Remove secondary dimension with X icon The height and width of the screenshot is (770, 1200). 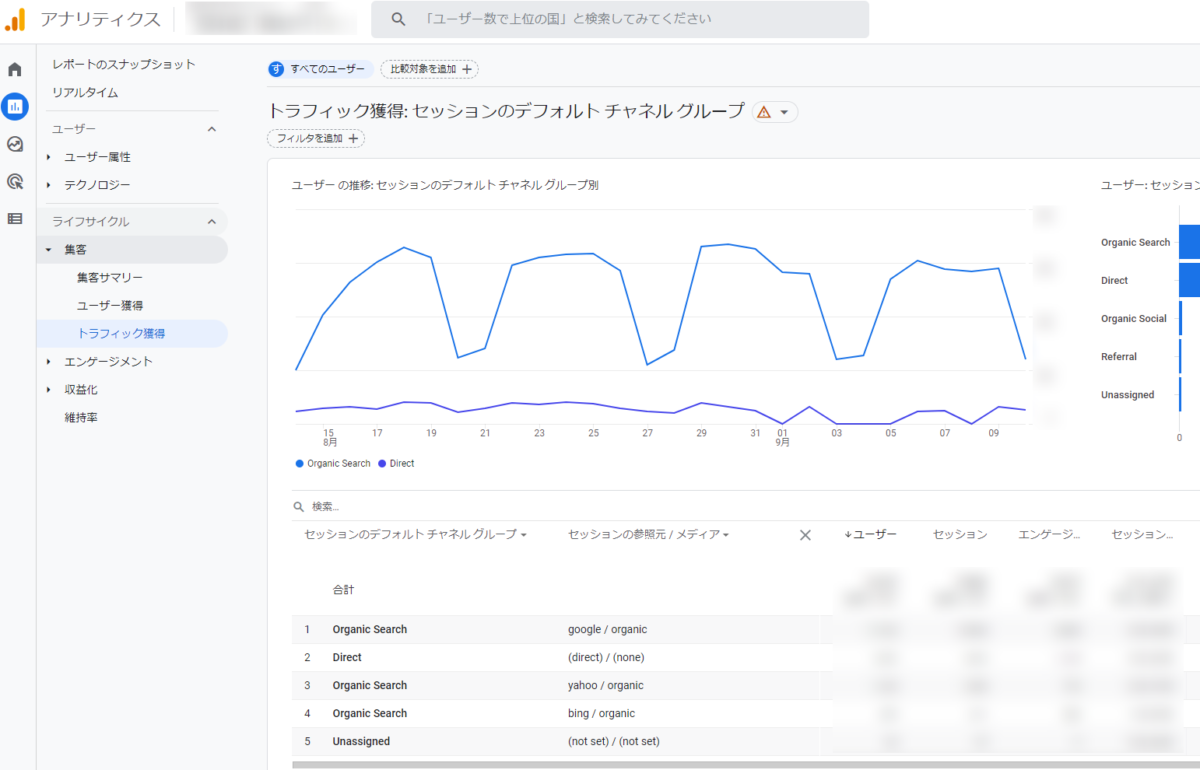point(805,535)
